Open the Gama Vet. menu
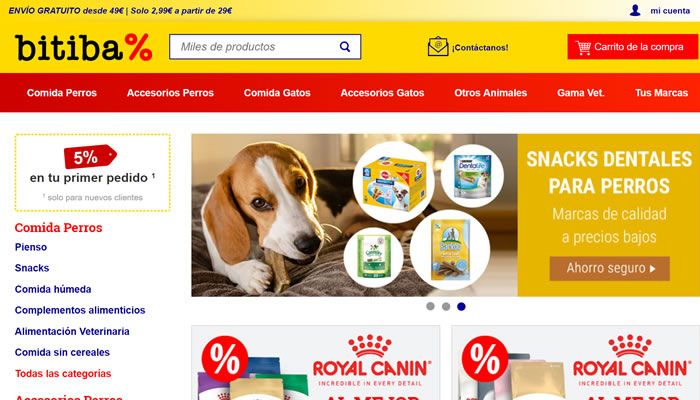700x400 pixels. 580,93
